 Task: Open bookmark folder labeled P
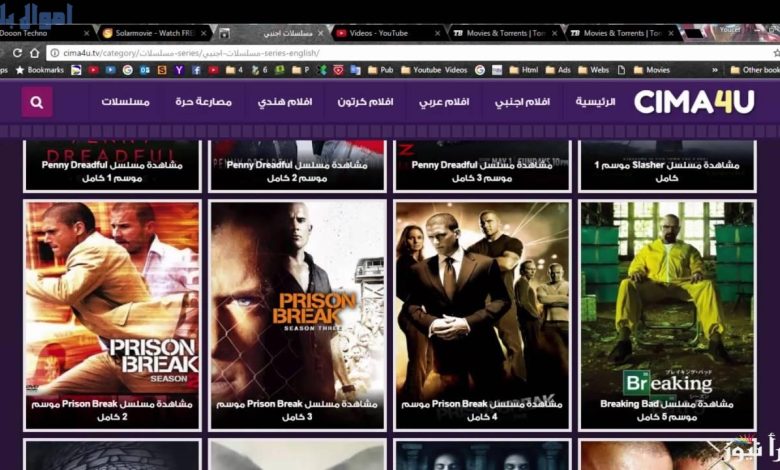click(300, 70)
